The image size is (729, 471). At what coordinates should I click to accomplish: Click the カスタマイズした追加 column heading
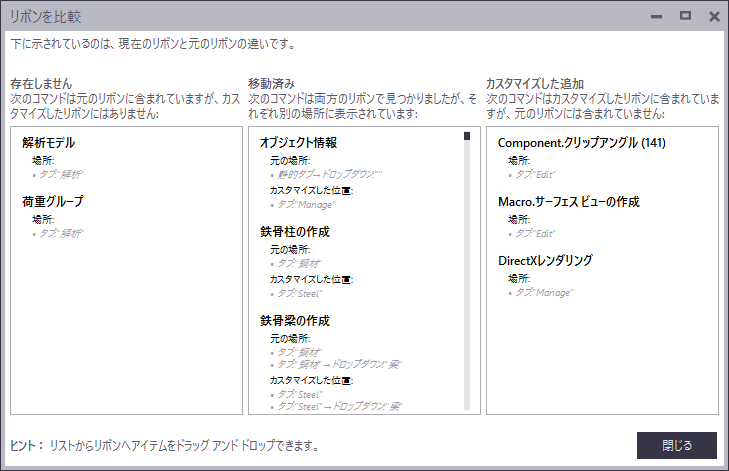[535, 84]
